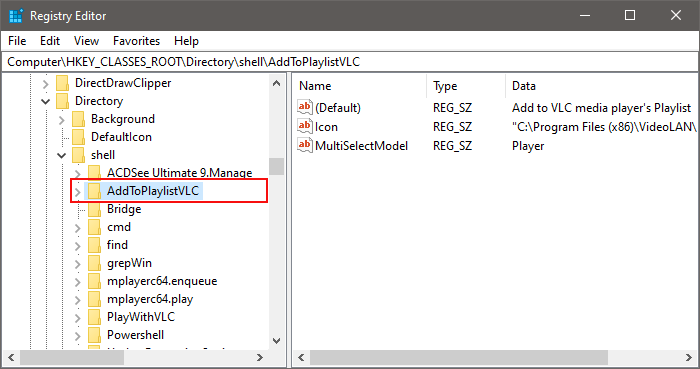
Task: Select the DefaultIcon key label
Action: pos(121,137)
